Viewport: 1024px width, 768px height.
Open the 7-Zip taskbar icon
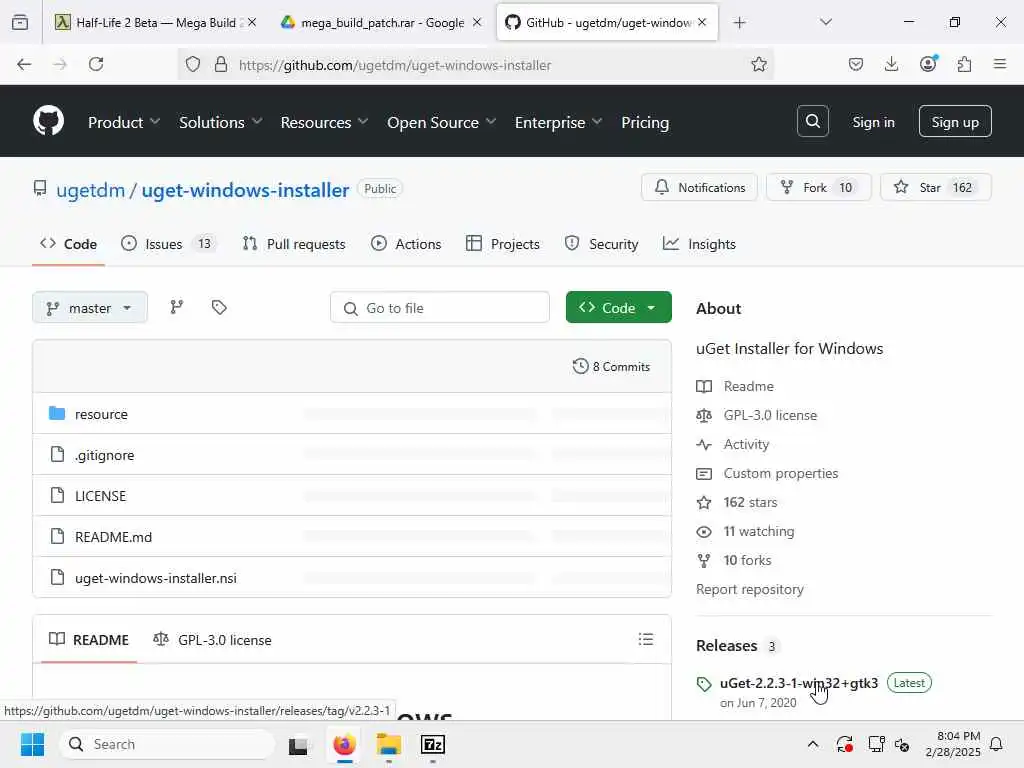(432, 744)
